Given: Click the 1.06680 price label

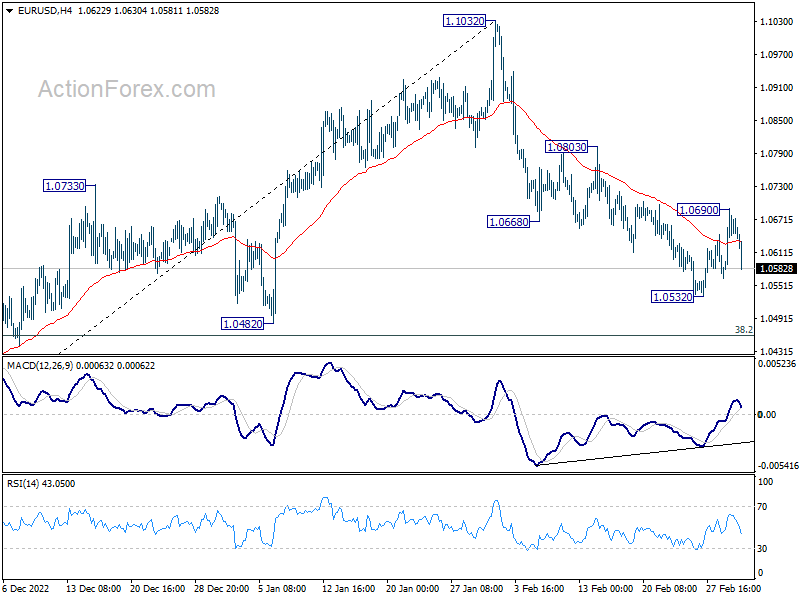Looking at the screenshot, I should pyautogui.click(x=509, y=222).
